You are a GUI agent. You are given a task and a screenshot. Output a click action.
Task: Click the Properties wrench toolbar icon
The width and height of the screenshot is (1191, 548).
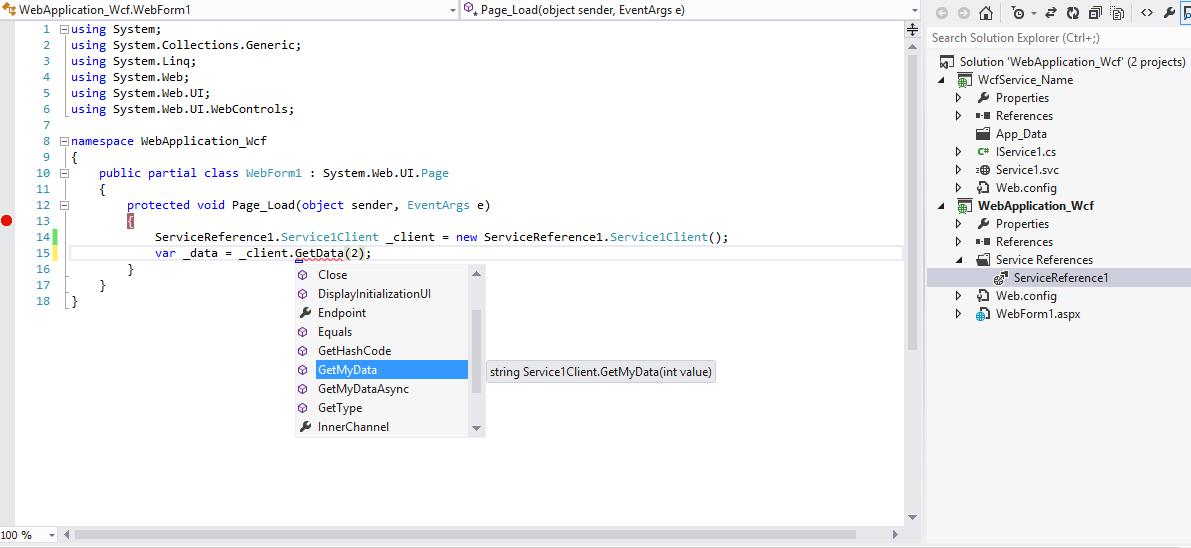(1169, 13)
